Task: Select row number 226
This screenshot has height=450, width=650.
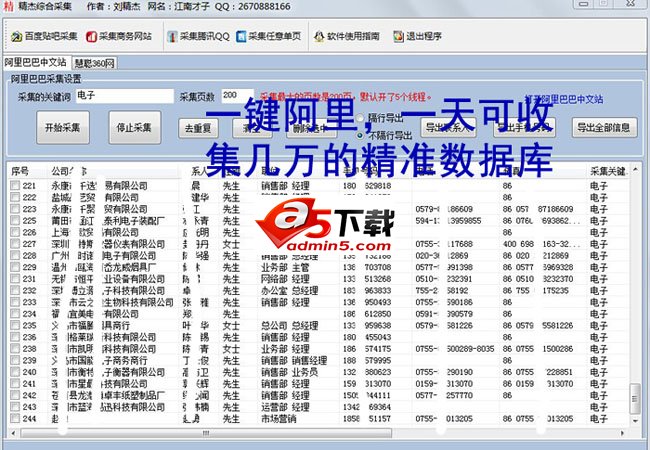Action: pos(29,232)
